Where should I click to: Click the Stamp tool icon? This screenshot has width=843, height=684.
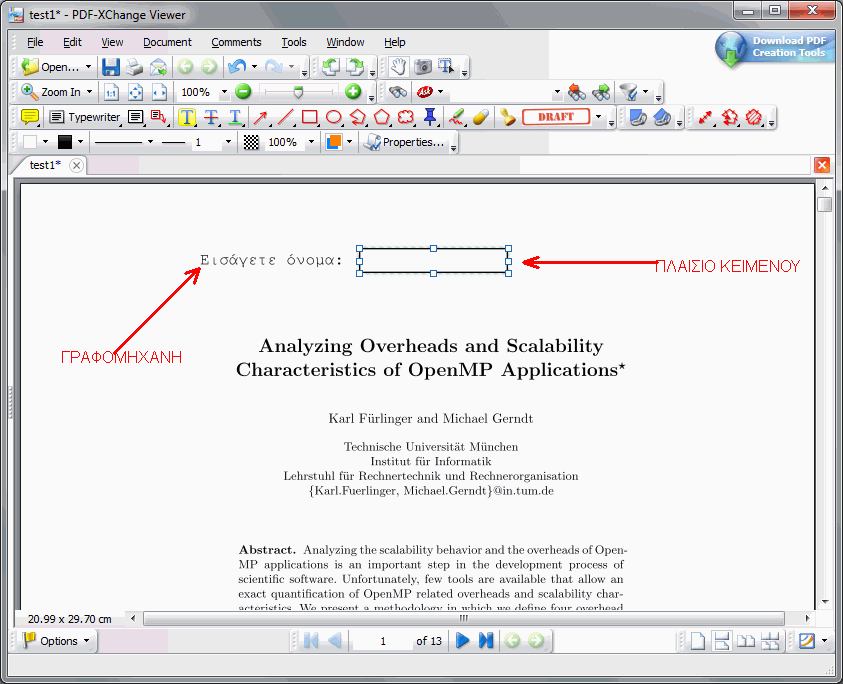click(x=507, y=117)
